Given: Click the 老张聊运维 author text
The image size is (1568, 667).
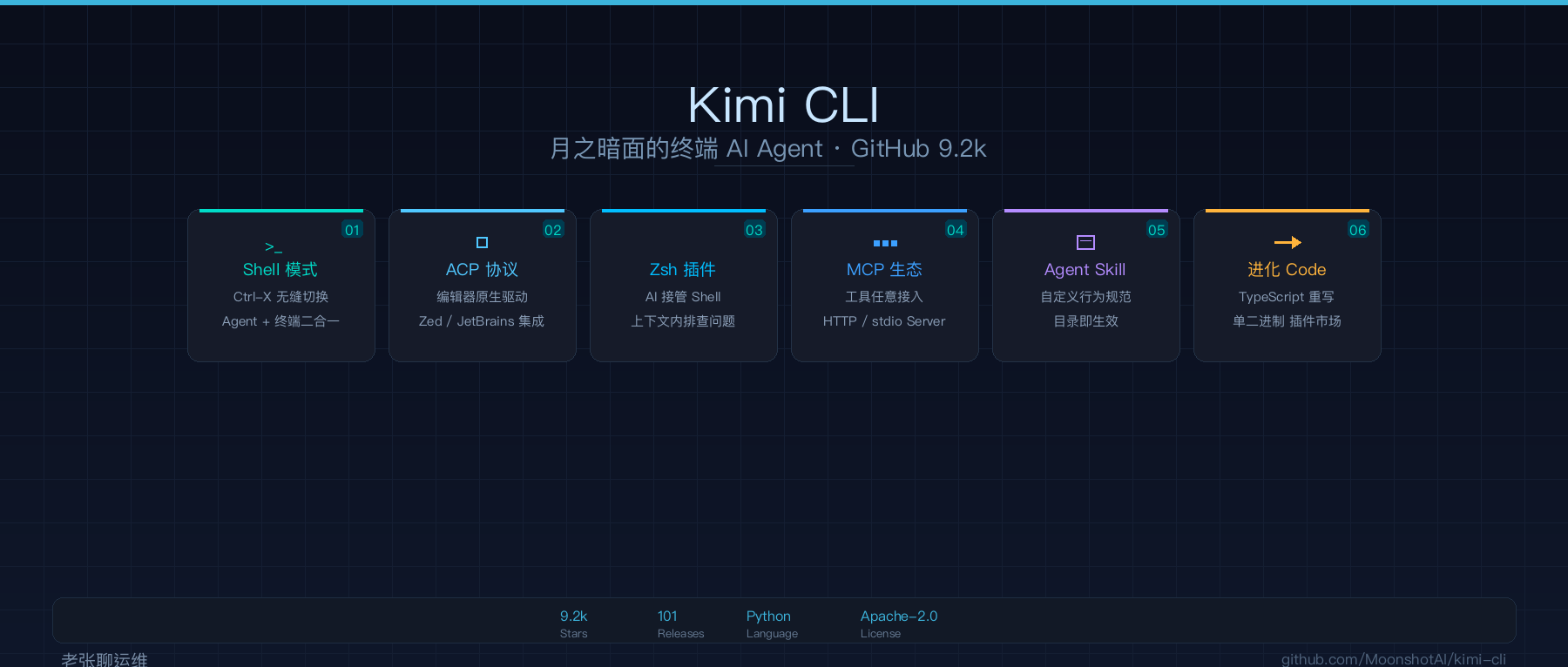Looking at the screenshot, I should tap(105, 659).
